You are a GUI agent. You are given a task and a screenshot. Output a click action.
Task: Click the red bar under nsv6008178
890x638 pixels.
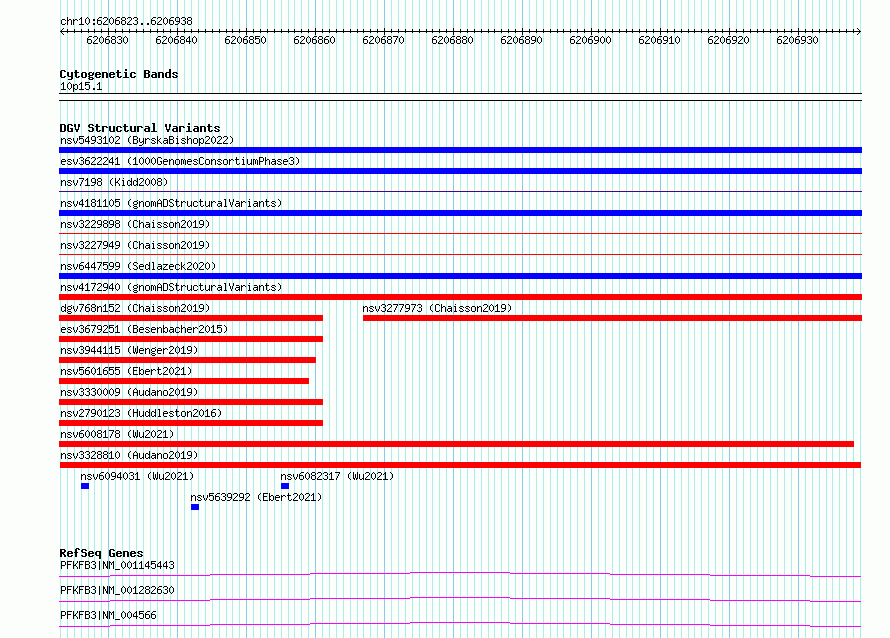point(456,444)
